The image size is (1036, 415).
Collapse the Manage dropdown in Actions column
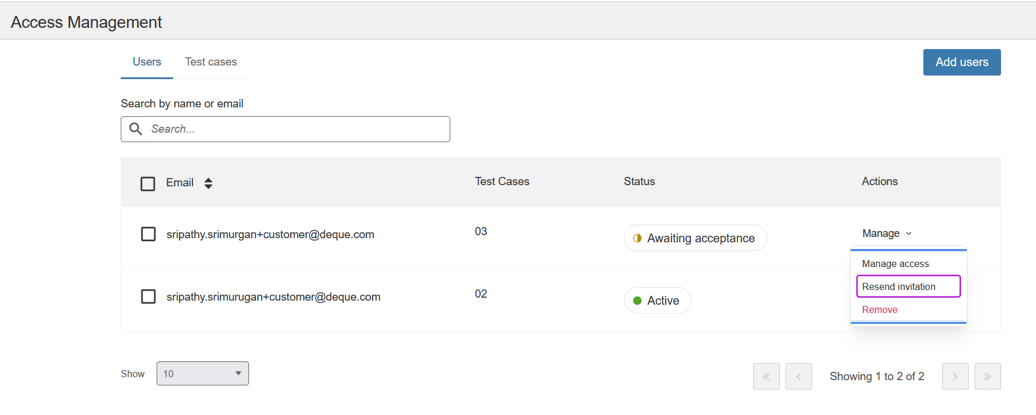pos(887,233)
